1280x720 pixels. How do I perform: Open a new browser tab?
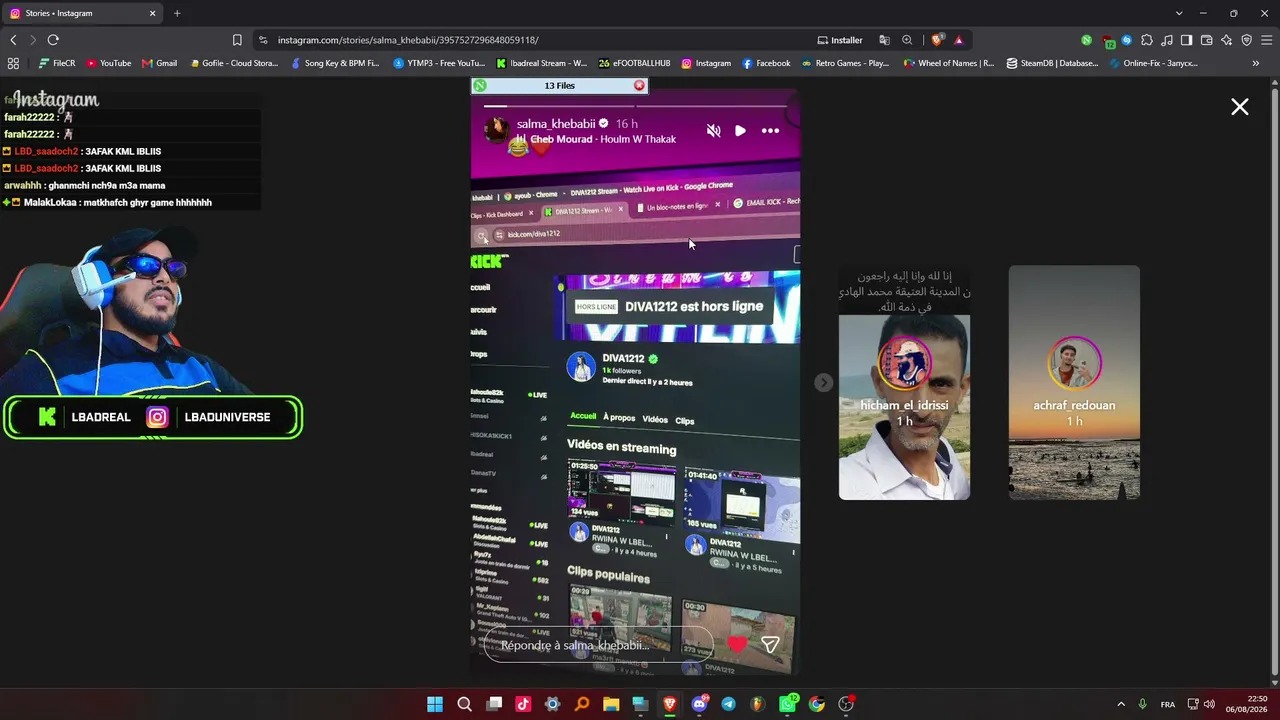click(177, 13)
